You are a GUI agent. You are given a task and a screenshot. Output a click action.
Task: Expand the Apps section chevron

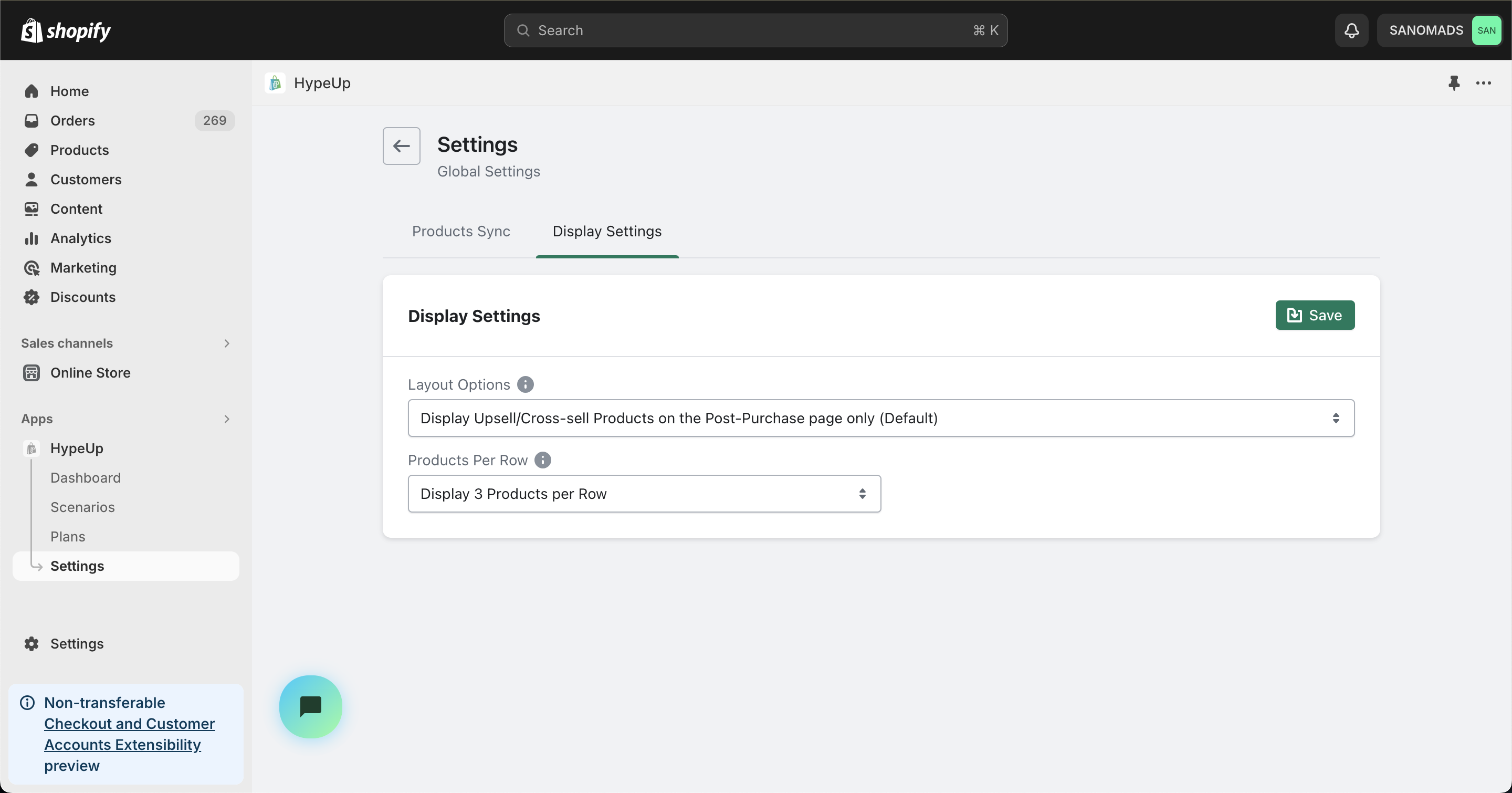click(227, 419)
